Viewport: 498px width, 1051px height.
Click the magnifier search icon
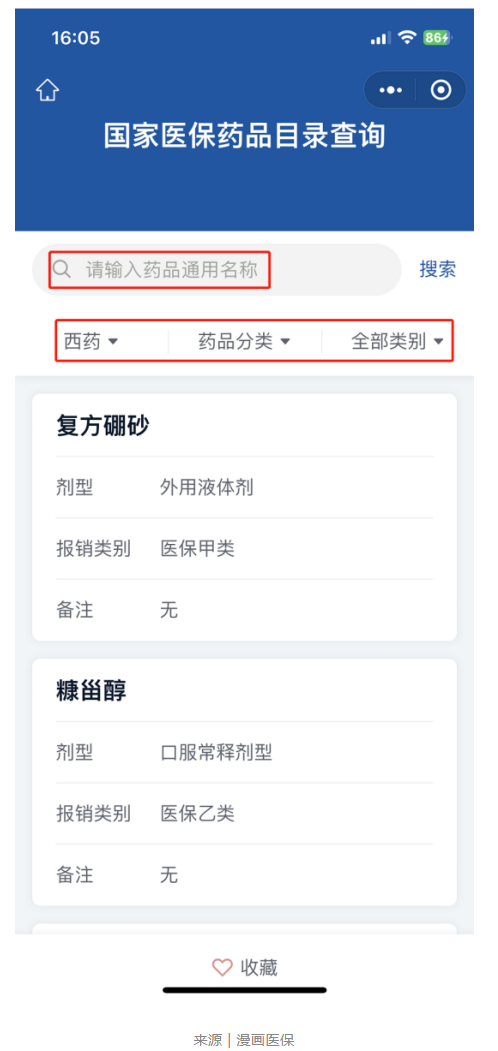pos(62,269)
